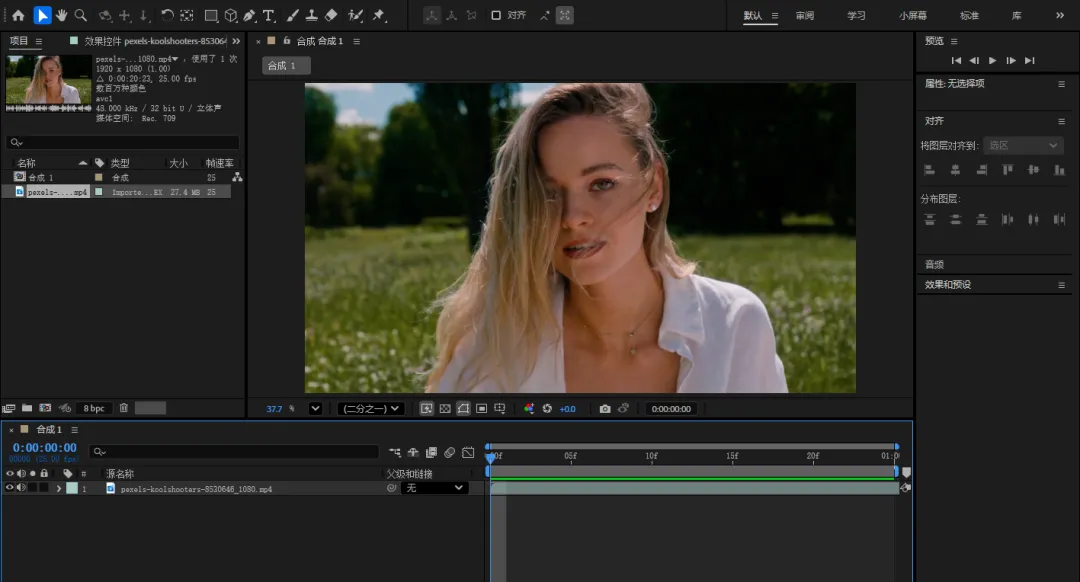The height and width of the screenshot is (582, 1080).
Task: Click the Home icon in the toolbar
Action: point(18,15)
